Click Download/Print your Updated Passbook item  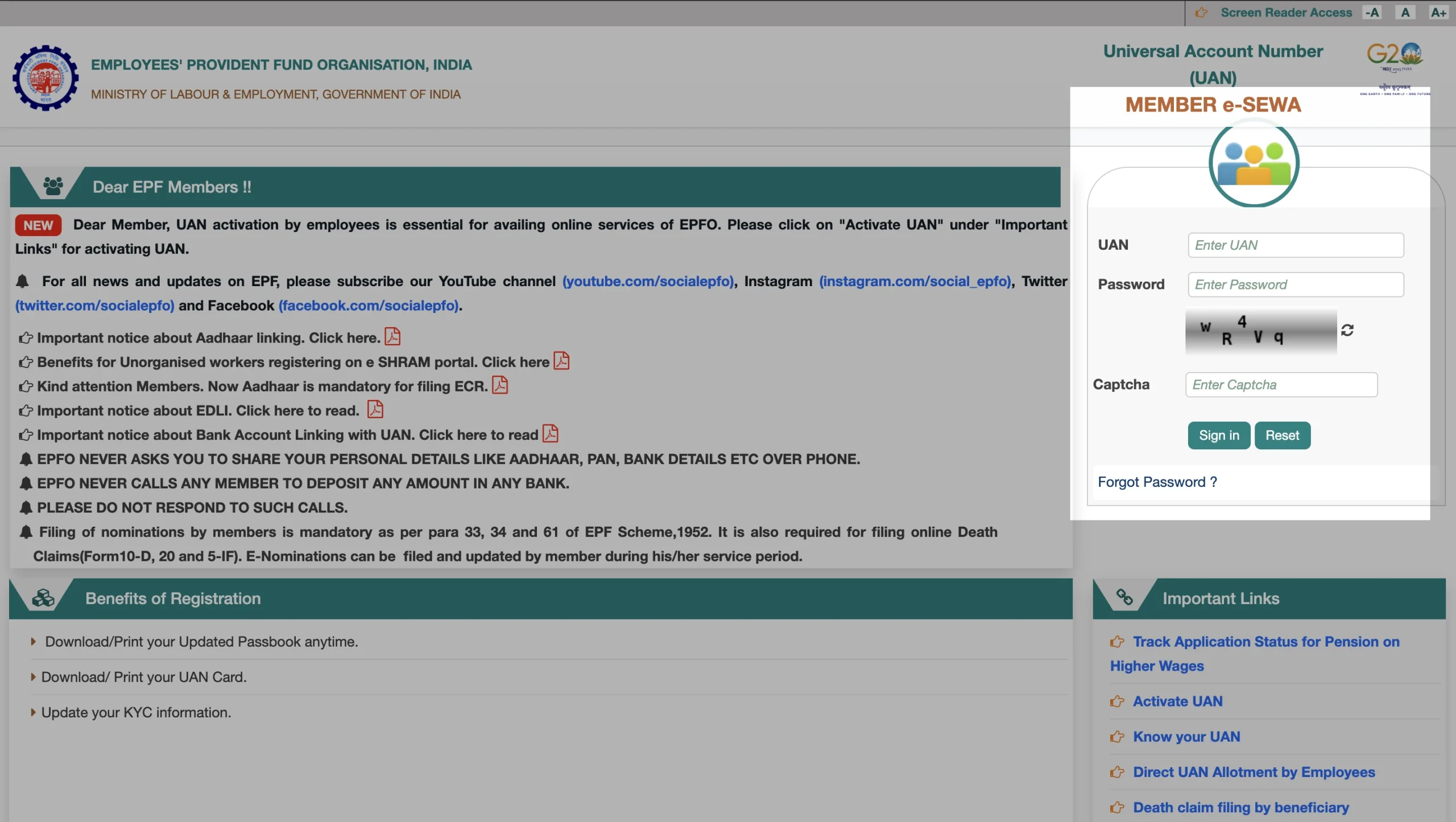click(x=201, y=642)
